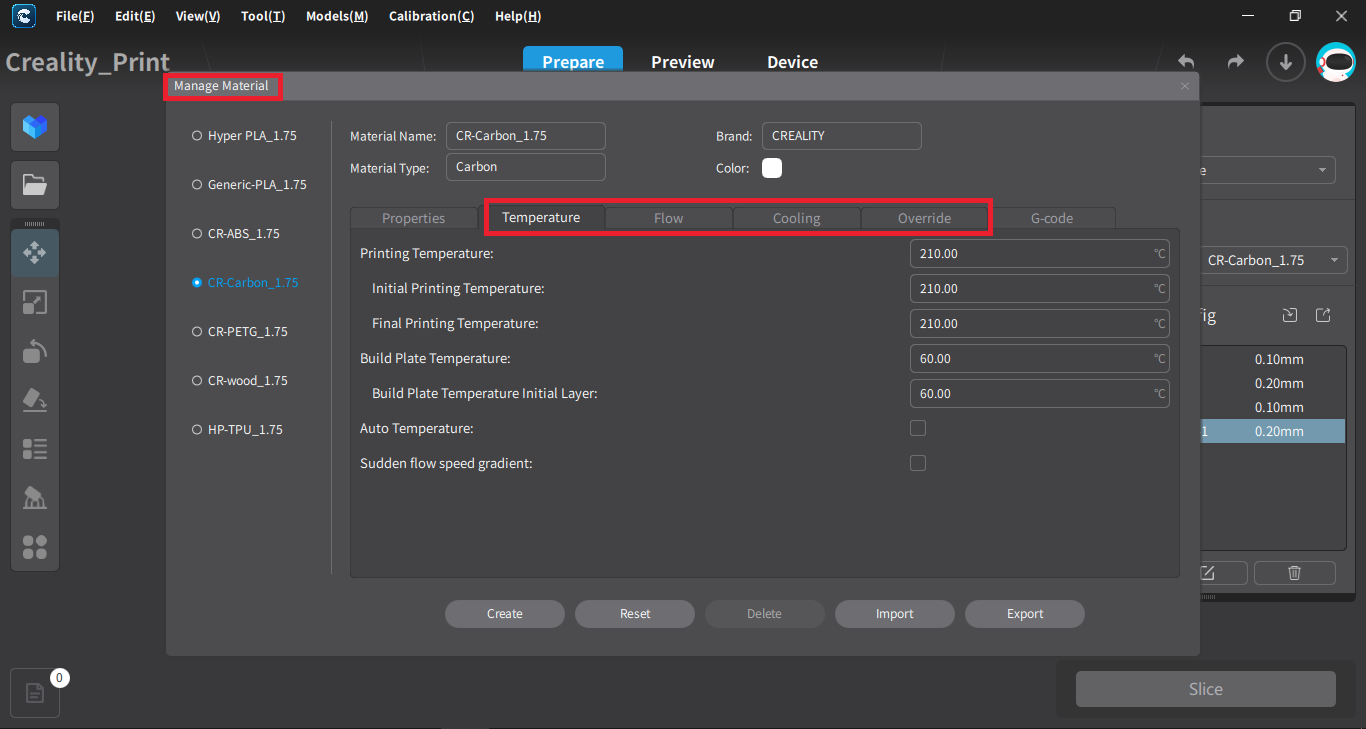Click the list-layout tool icon in sidebar
The width and height of the screenshot is (1366, 729).
[x=35, y=449]
